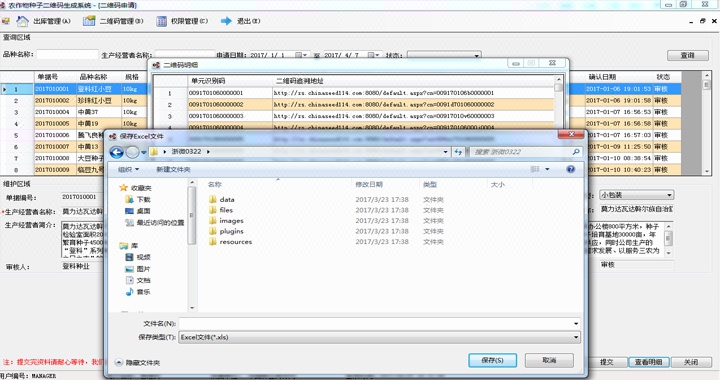Open the 组织 dropdown menu

tap(129, 169)
